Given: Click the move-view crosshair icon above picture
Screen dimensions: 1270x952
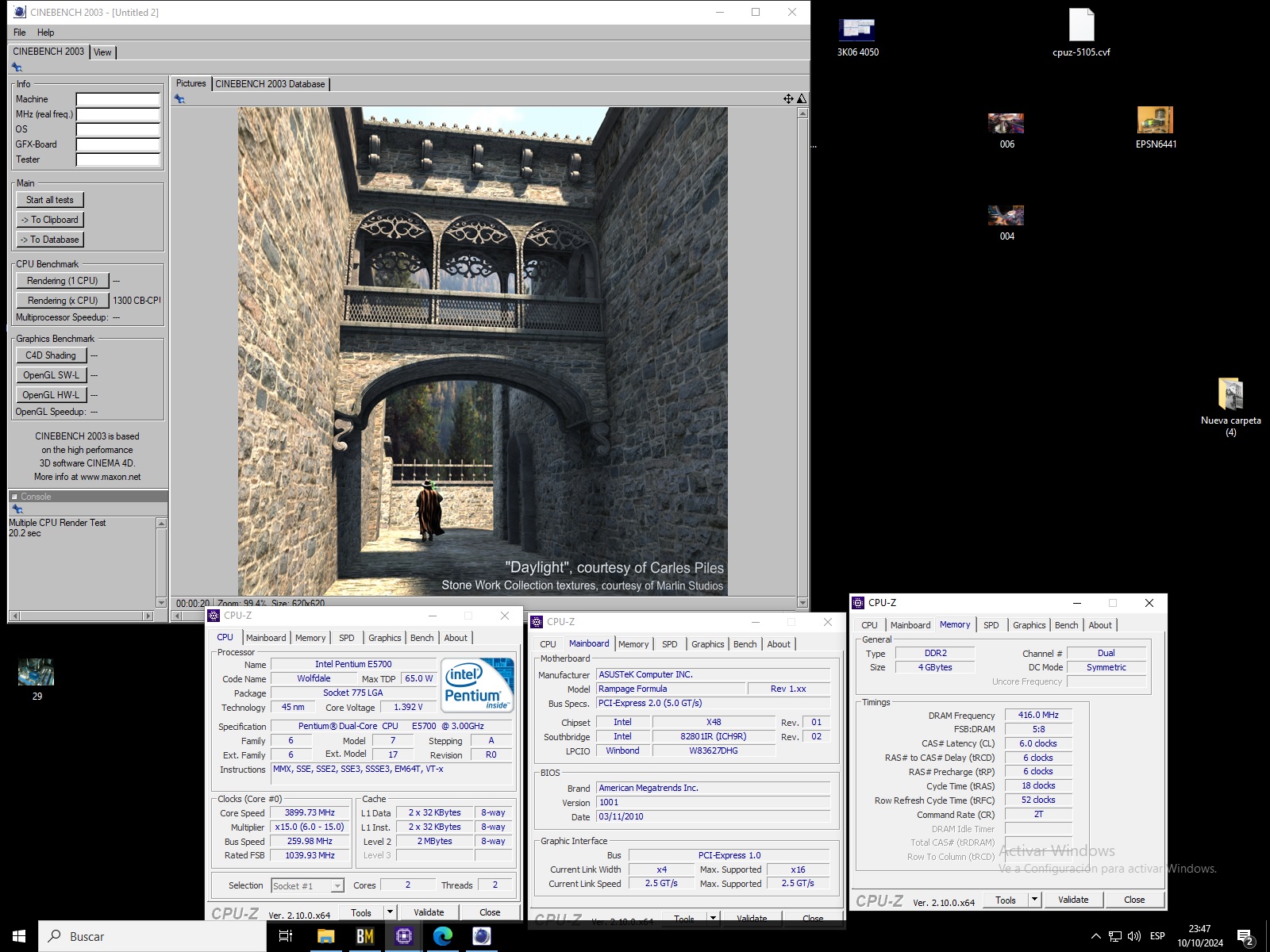Looking at the screenshot, I should point(788,99).
